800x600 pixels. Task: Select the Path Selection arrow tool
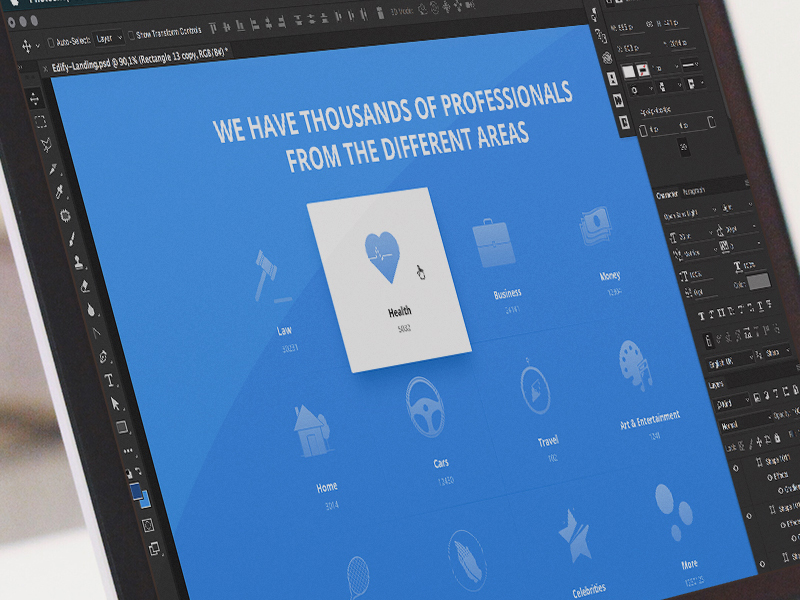coord(115,404)
